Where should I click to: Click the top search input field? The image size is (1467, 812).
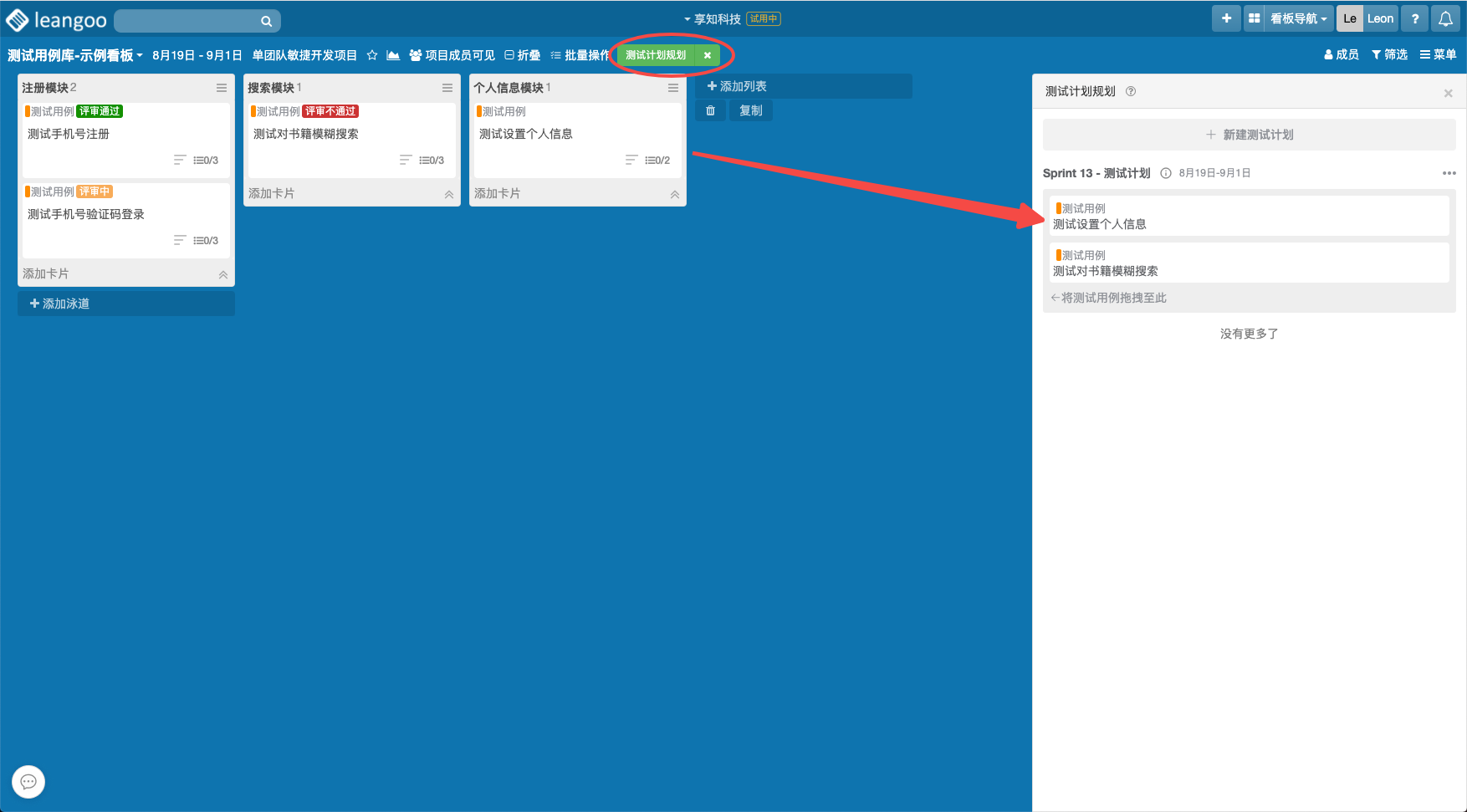(188, 21)
